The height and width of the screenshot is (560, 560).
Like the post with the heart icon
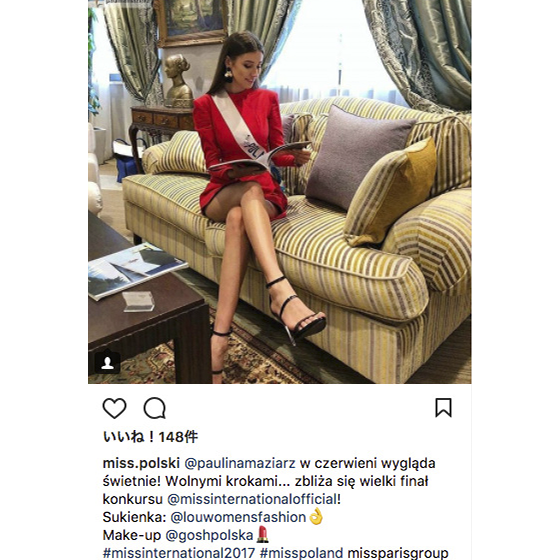114,408
